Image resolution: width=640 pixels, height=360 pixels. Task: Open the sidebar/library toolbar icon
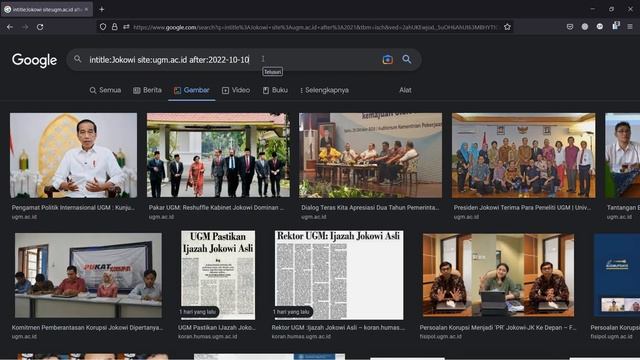tap(616, 26)
